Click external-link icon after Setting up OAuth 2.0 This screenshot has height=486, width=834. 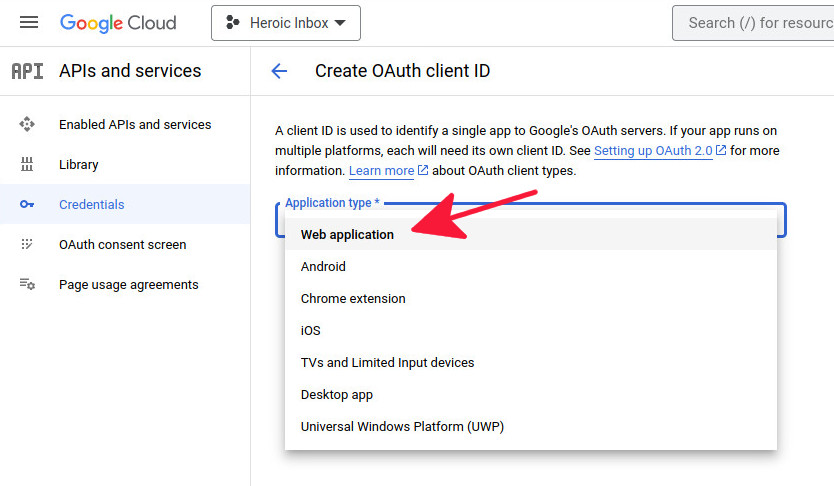[x=721, y=150]
